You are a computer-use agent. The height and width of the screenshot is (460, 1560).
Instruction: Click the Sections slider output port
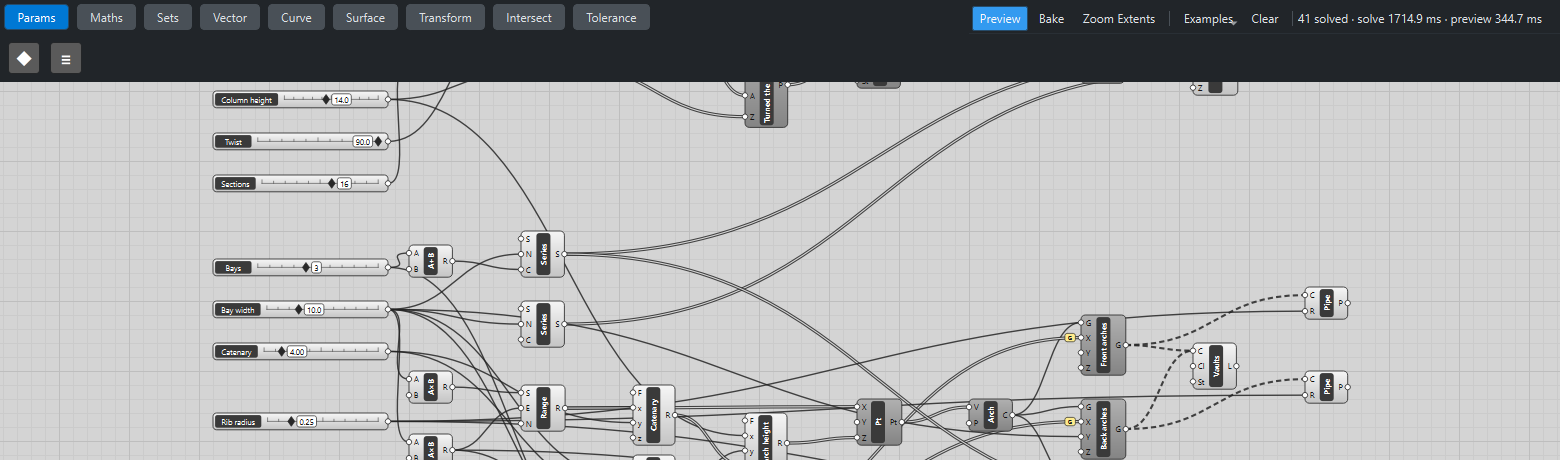(388, 183)
